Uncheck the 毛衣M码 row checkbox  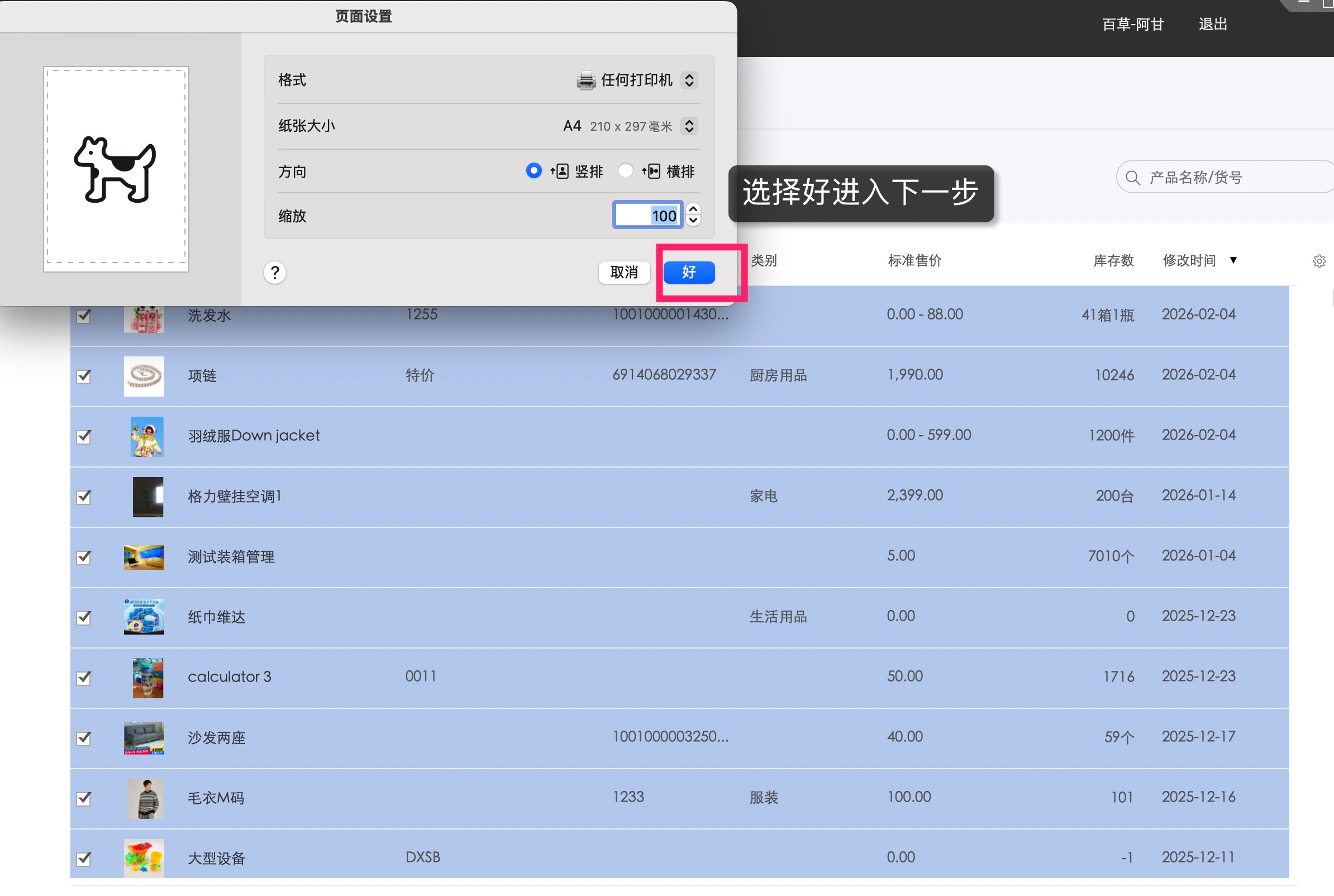click(83, 798)
